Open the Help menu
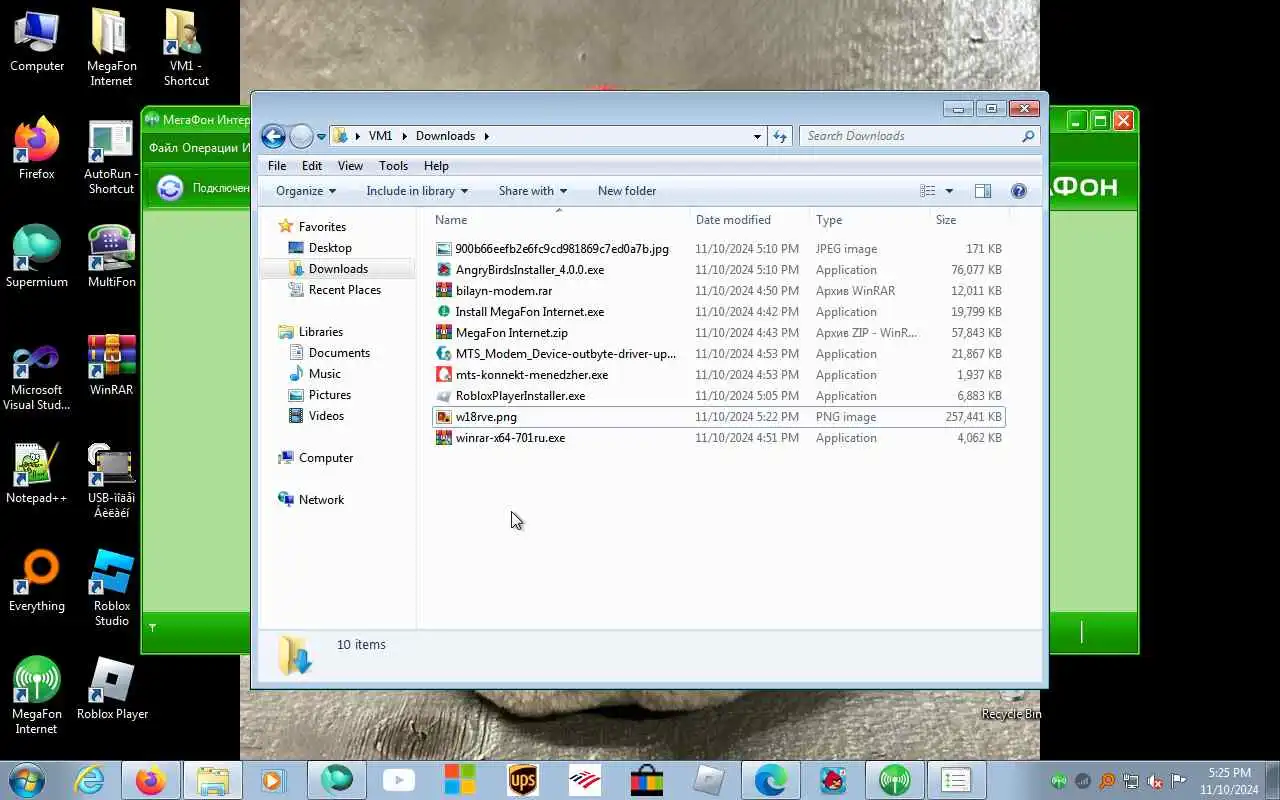Image resolution: width=1280 pixels, height=800 pixels. 436,166
